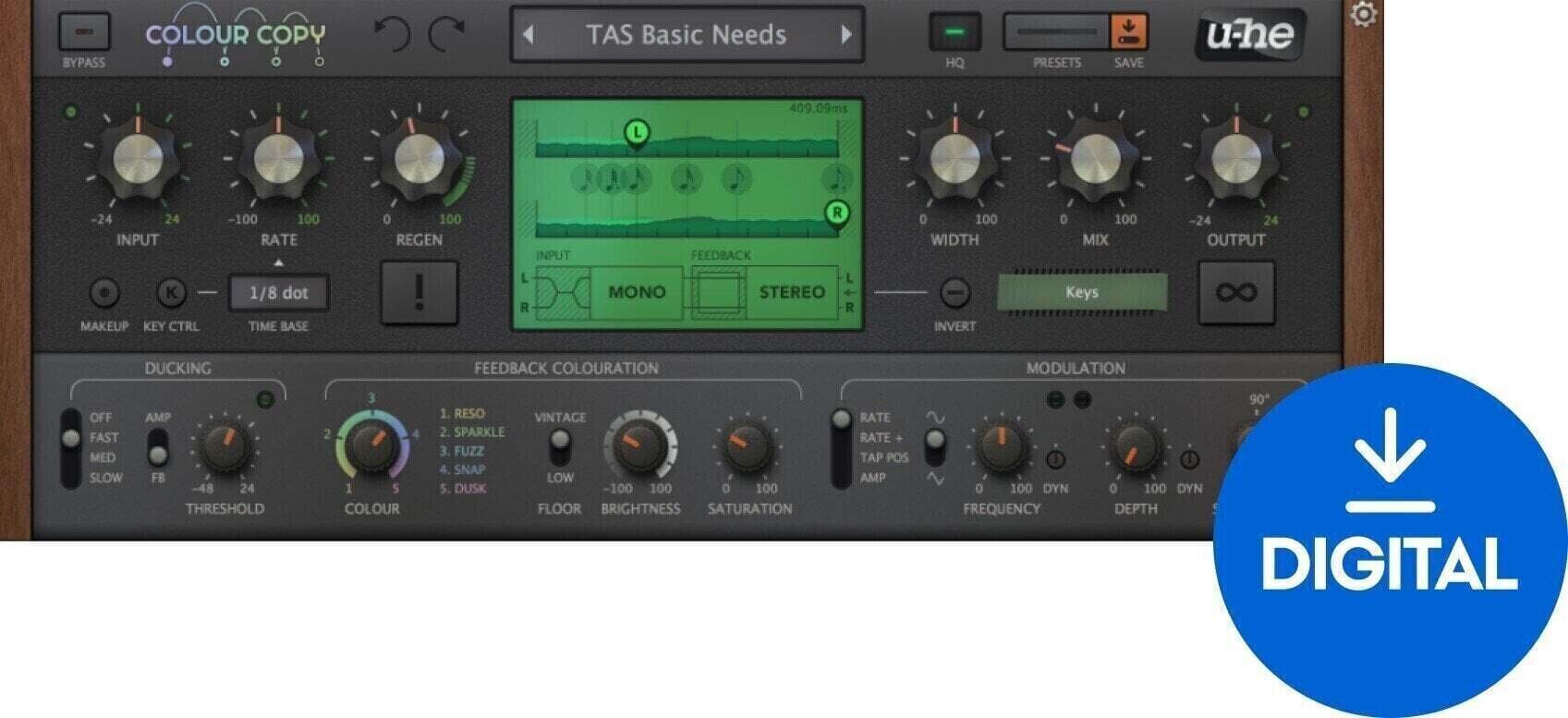Select the L delay tap marker
Screen dimensions: 1568x718
point(637,133)
